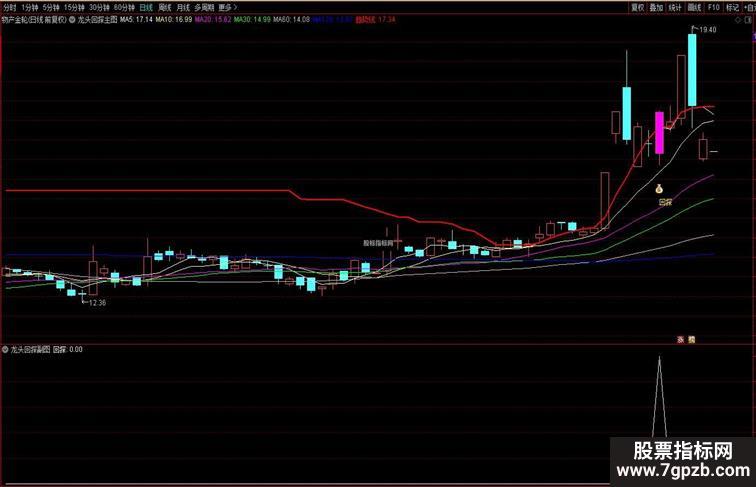756x487 pixels.
Task: Click the red trend line value 17.34
Action: (387, 20)
